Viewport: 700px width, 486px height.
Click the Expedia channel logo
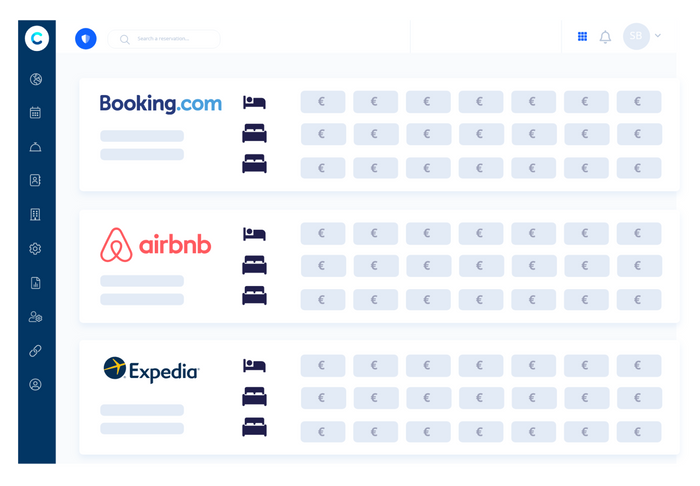[x=152, y=370]
